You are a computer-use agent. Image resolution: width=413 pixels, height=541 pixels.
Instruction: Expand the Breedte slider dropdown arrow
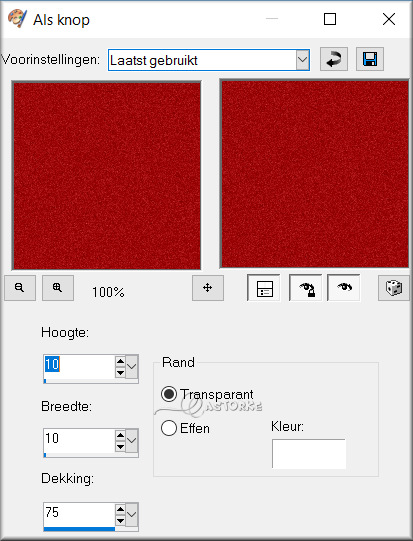[x=131, y=441]
